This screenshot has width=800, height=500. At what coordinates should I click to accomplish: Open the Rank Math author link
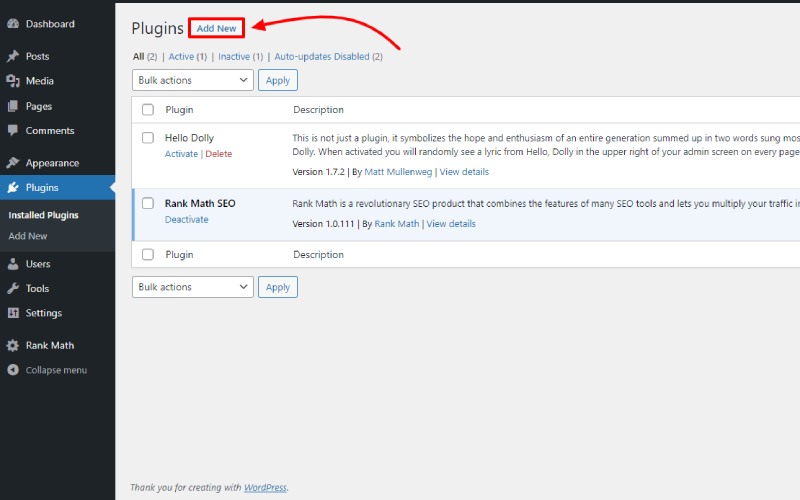[x=396, y=223]
